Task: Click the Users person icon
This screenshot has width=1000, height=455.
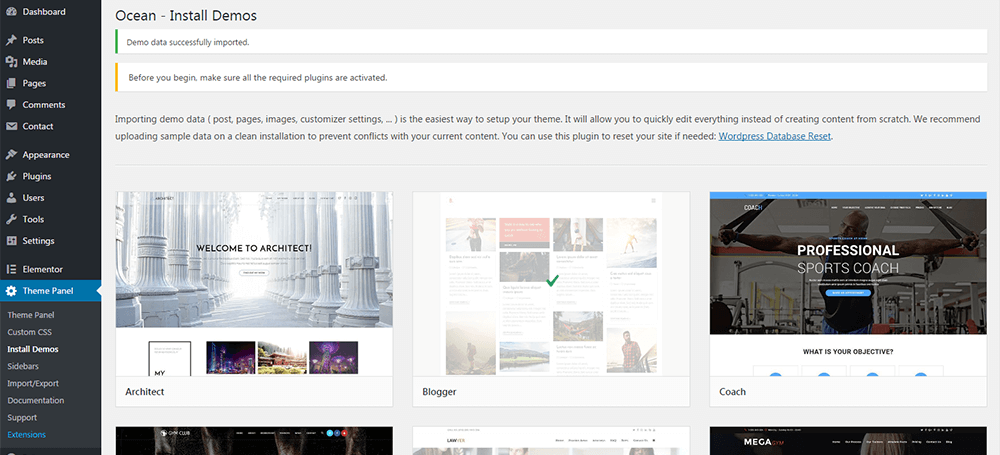Action: pos(10,198)
